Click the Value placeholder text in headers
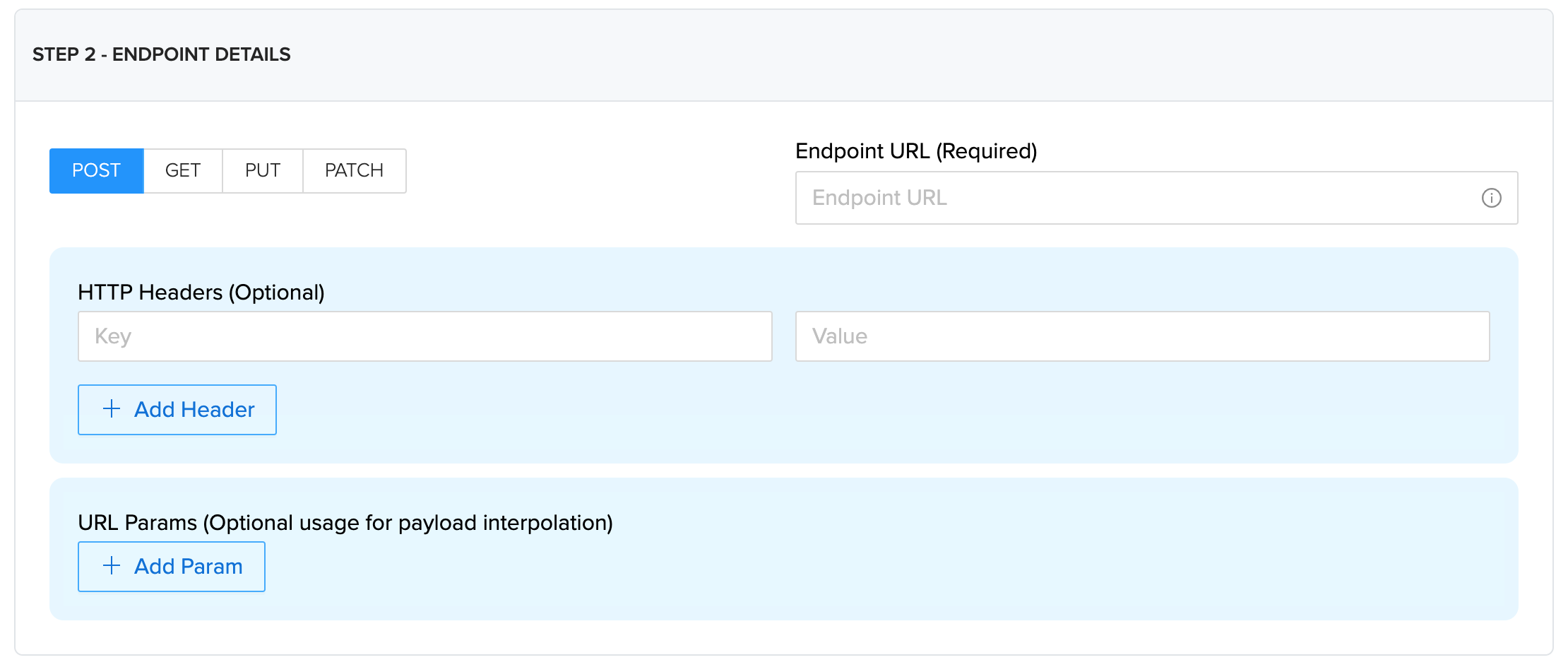The height and width of the screenshot is (667, 1568). (x=840, y=336)
